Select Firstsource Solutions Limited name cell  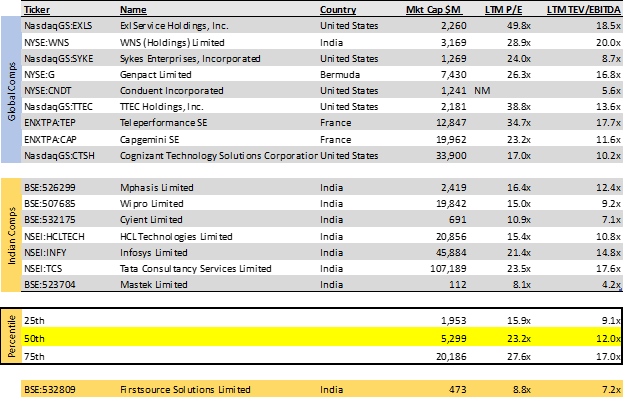[185, 389]
